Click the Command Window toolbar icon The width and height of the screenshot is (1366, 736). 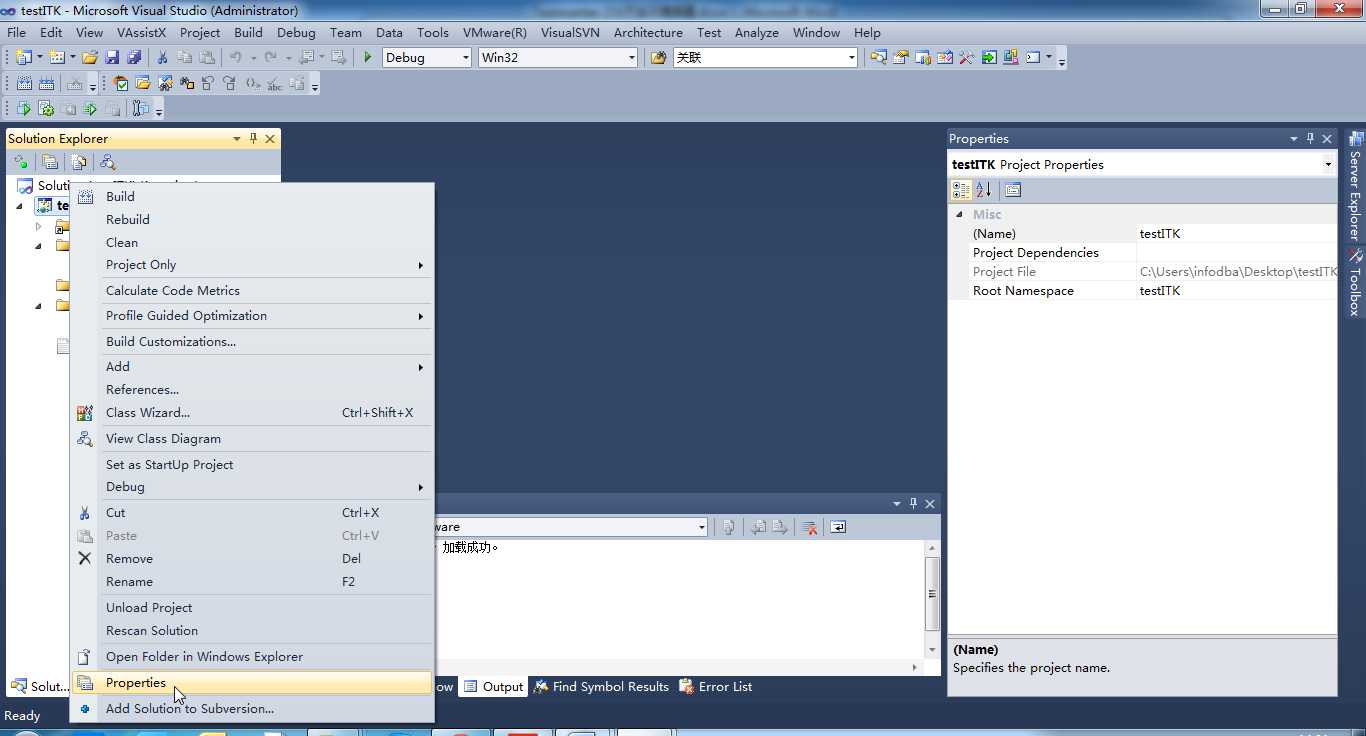click(x=1034, y=58)
